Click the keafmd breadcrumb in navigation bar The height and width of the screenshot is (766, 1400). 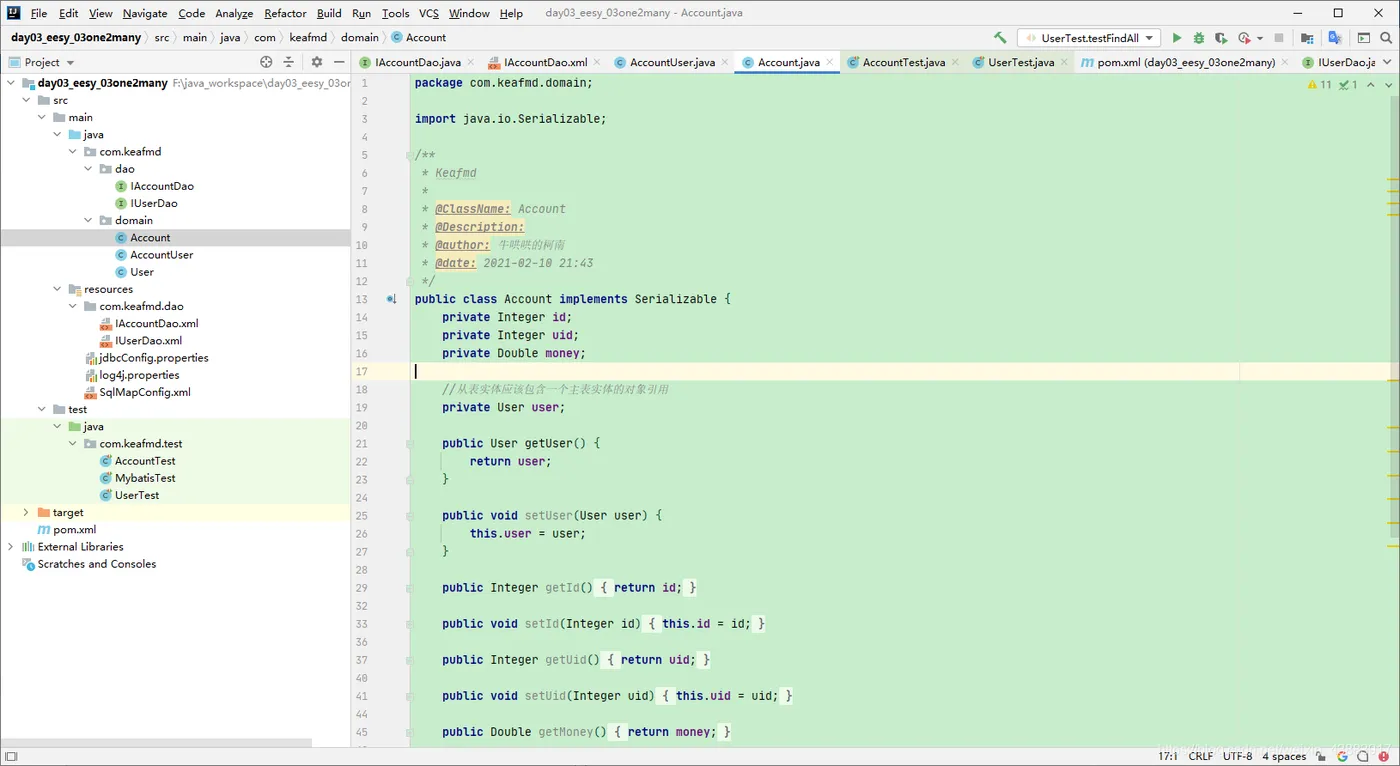click(308, 38)
